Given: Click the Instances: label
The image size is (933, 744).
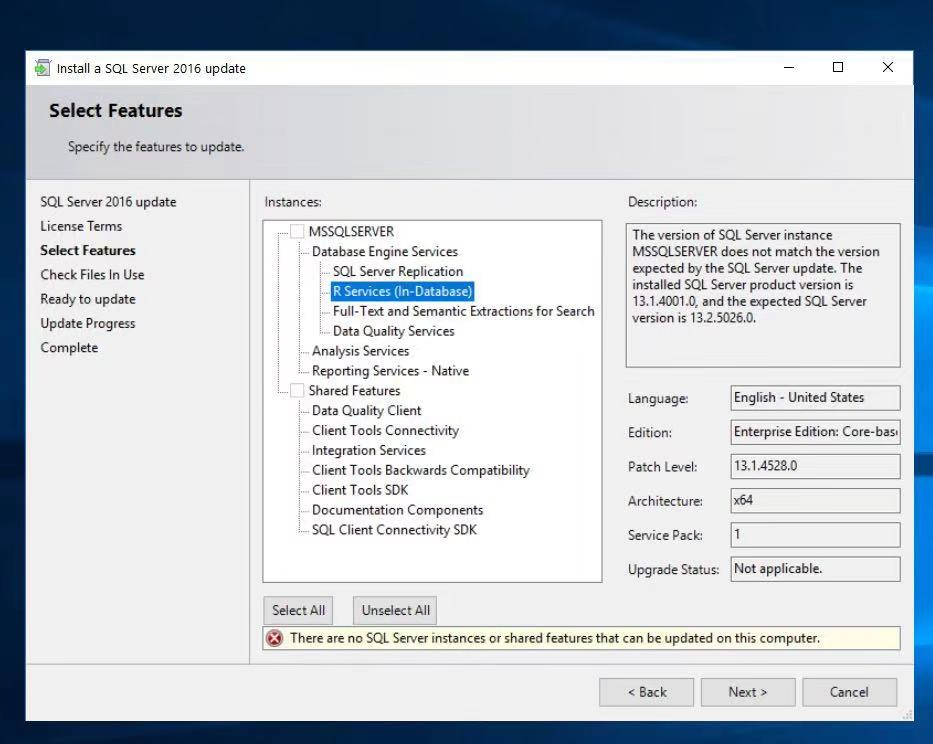Looking at the screenshot, I should 293,202.
